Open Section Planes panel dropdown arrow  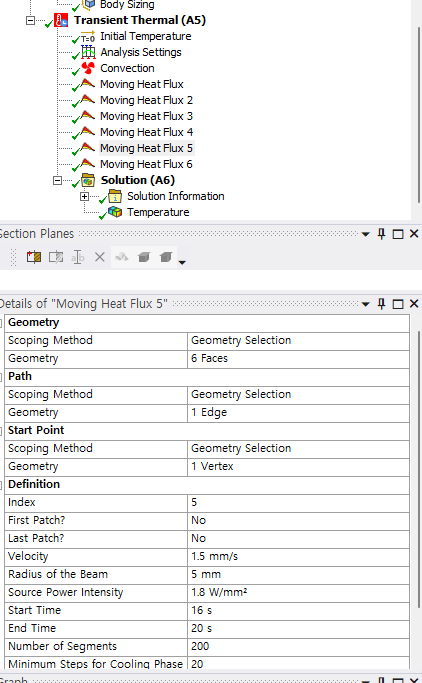(x=366, y=234)
